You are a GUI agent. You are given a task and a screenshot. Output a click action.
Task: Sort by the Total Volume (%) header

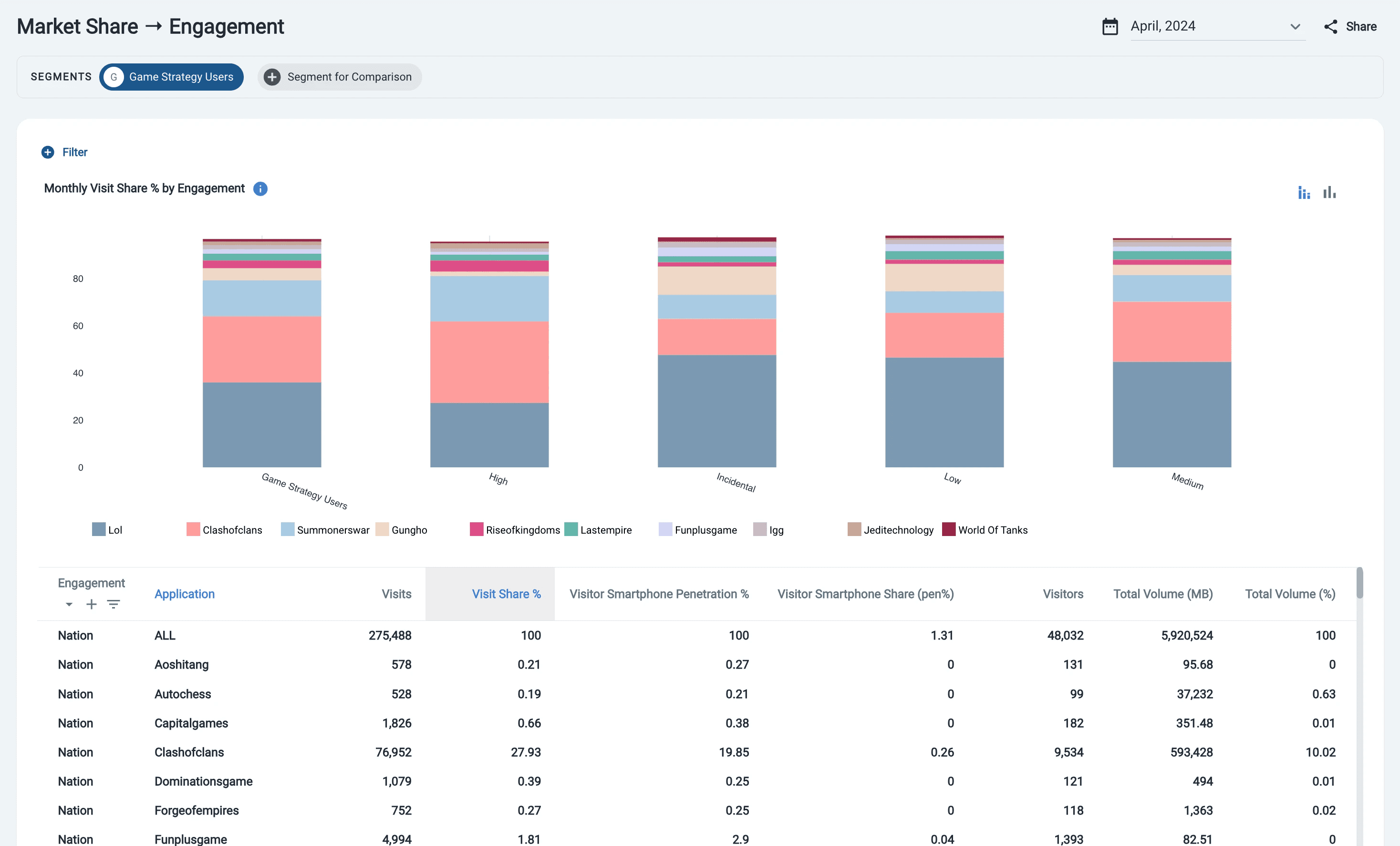1290,594
